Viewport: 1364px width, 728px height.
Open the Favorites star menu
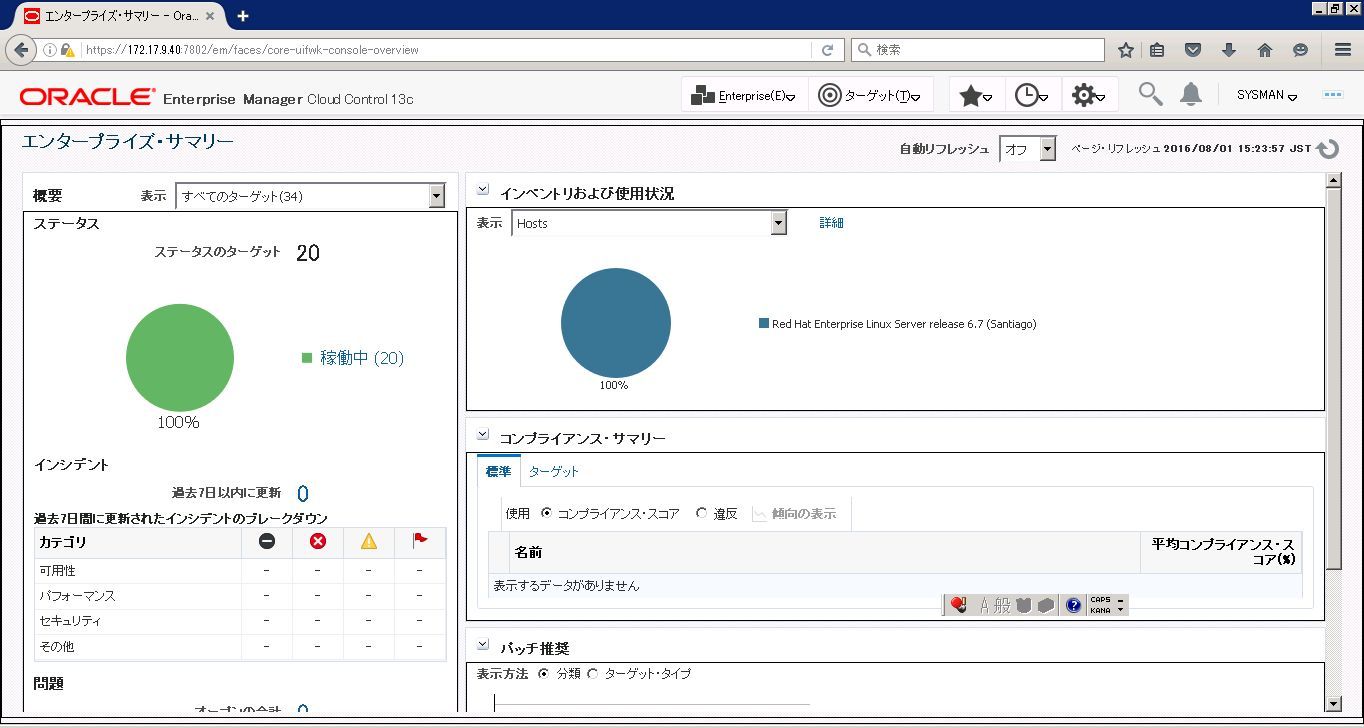click(975, 95)
